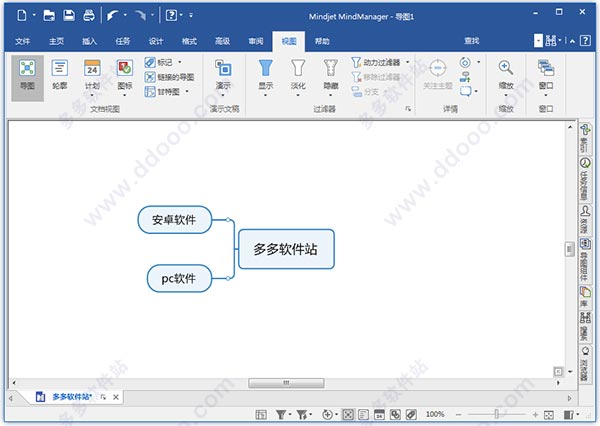This screenshot has height=426, width=600.
Task: Switch to the 插入 Insert tab
Action: [90, 41]
